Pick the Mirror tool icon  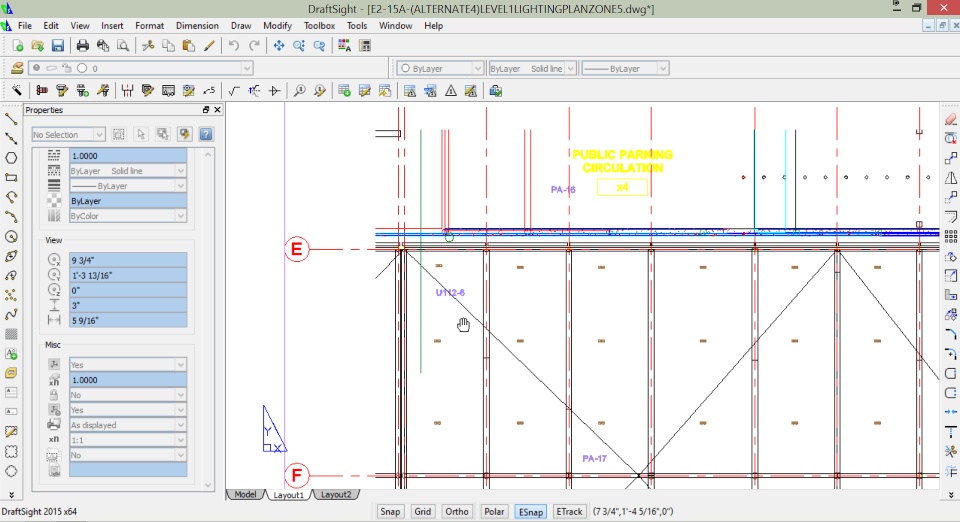[x=950, y=178]
